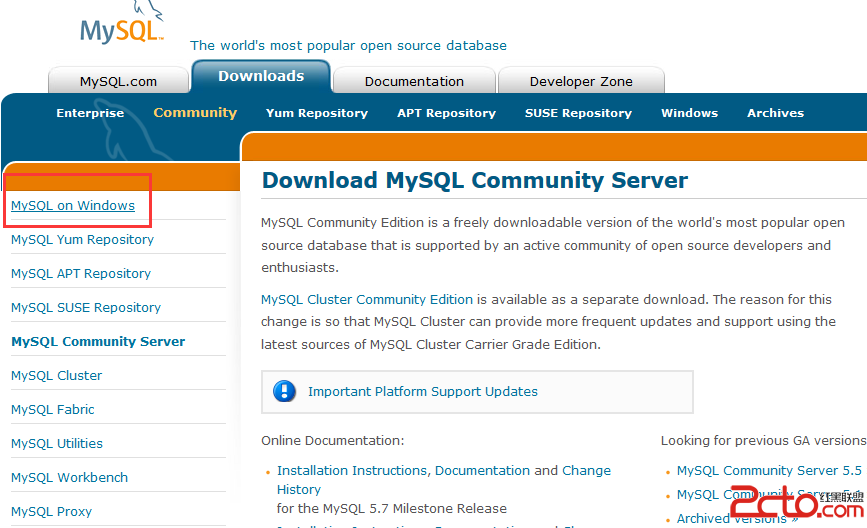The image size is (867, 528).
Task: Open Important Platform Support Updates link
Action: pyautogui.click(x=422, y=391)
